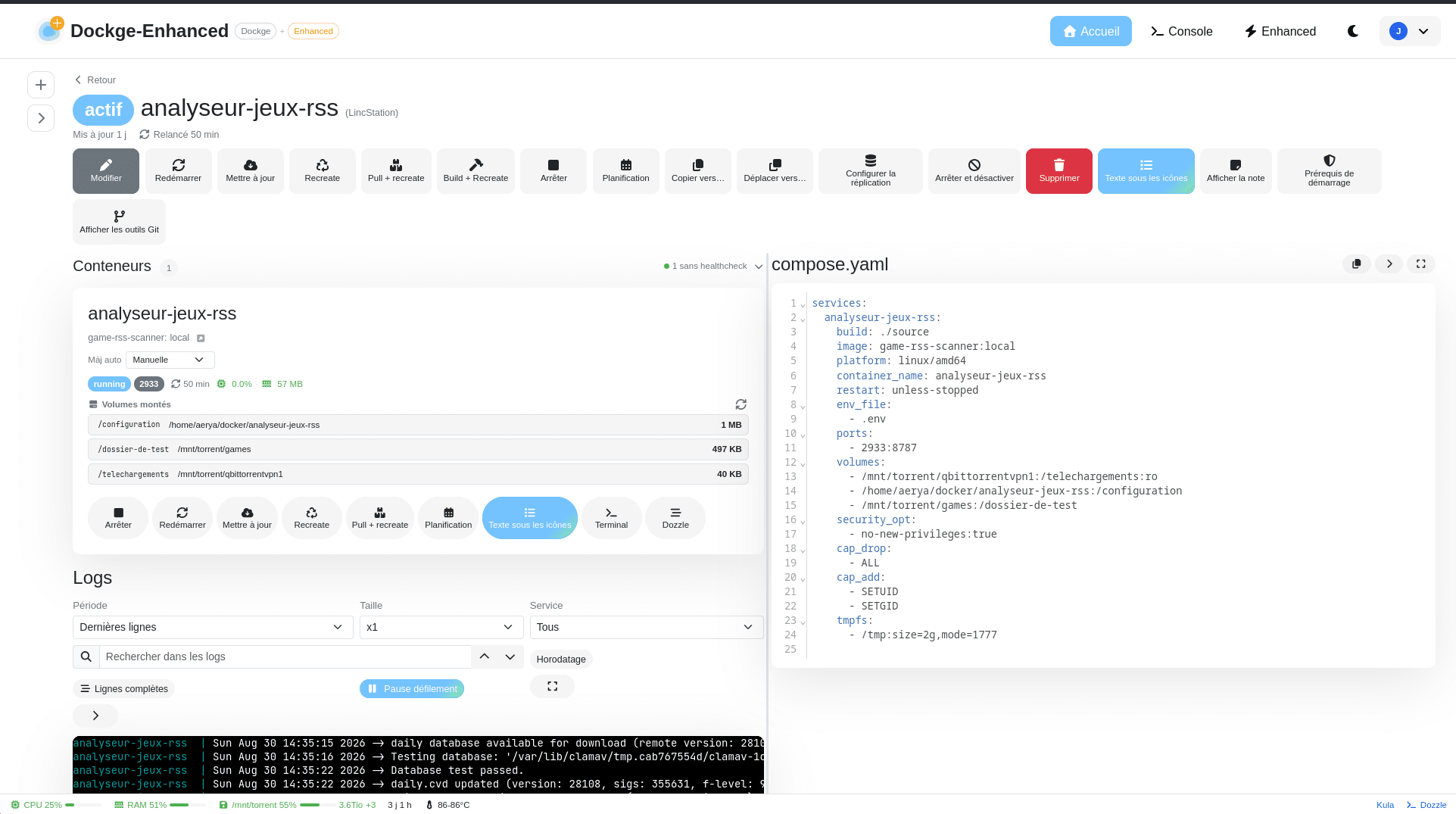Image resolution: width=1456 pixels, height=814 pixels.
Task: Click the /mnt/torrent 55% disk bar
Action: pyautogui.click(x=318, y=805)
